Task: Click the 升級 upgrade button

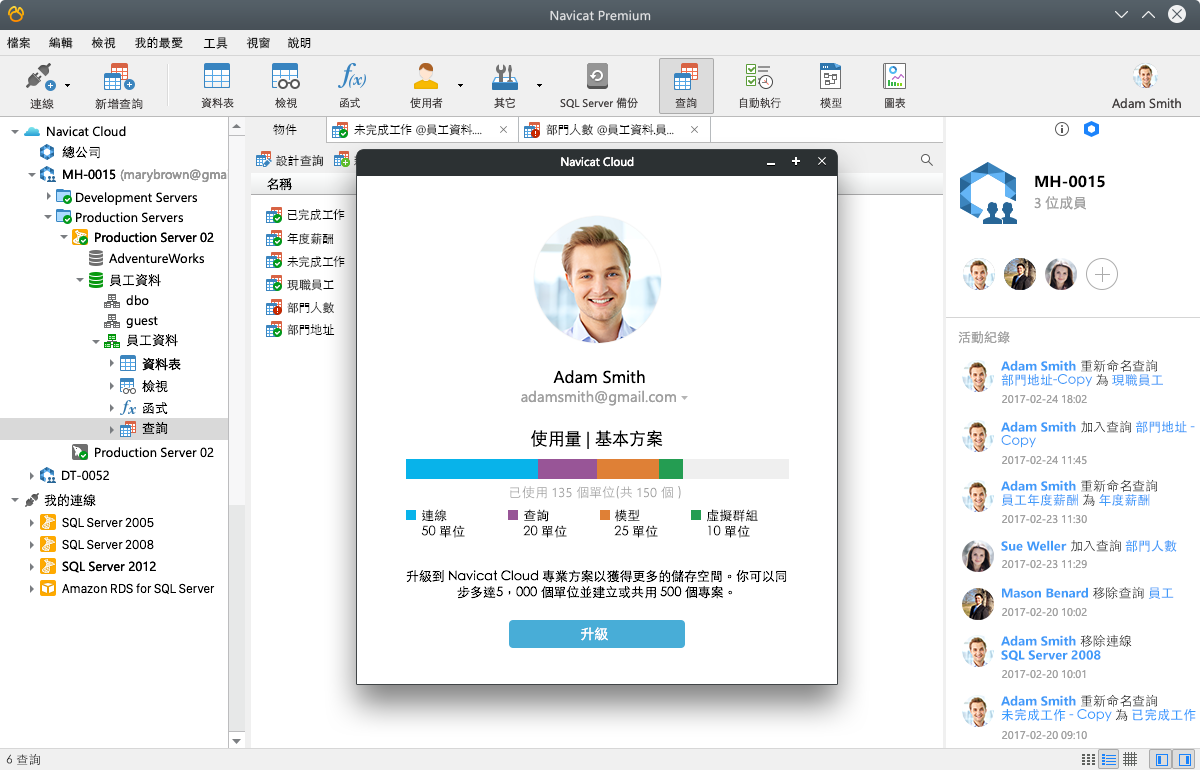Action: tap(596, 634)
